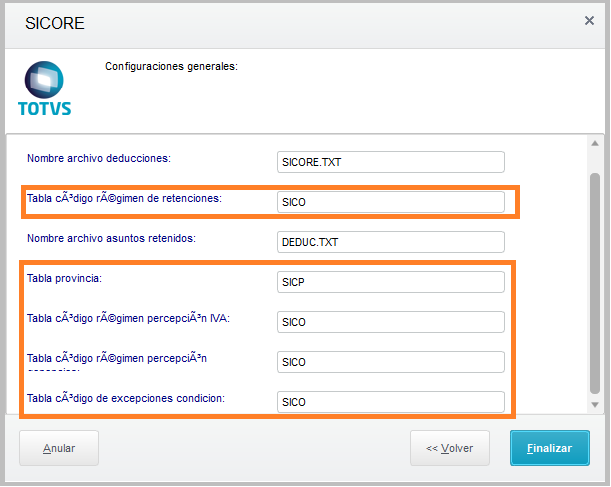Click the Configuraciones generales heading
Viewport: 611px width, 487px height.
pos(171,67)
